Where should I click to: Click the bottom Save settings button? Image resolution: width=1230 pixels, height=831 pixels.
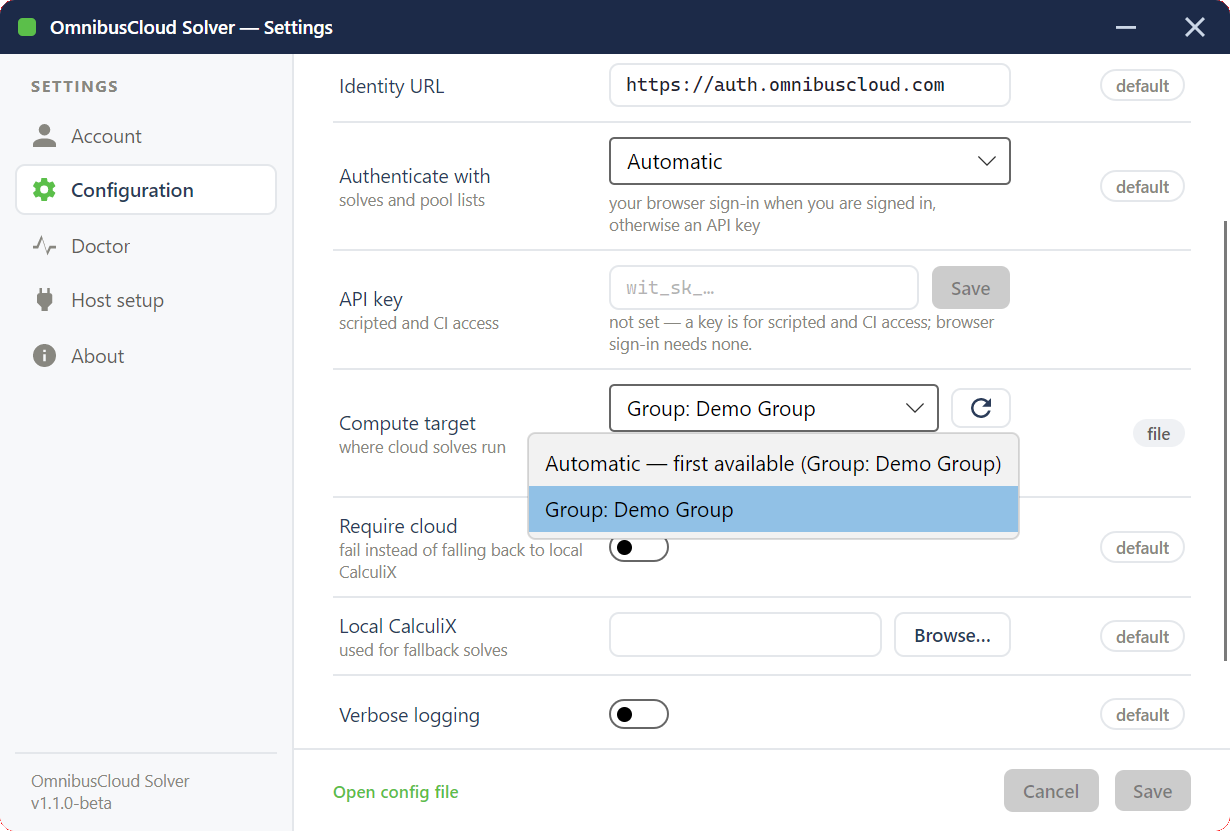pos(1152,791)
